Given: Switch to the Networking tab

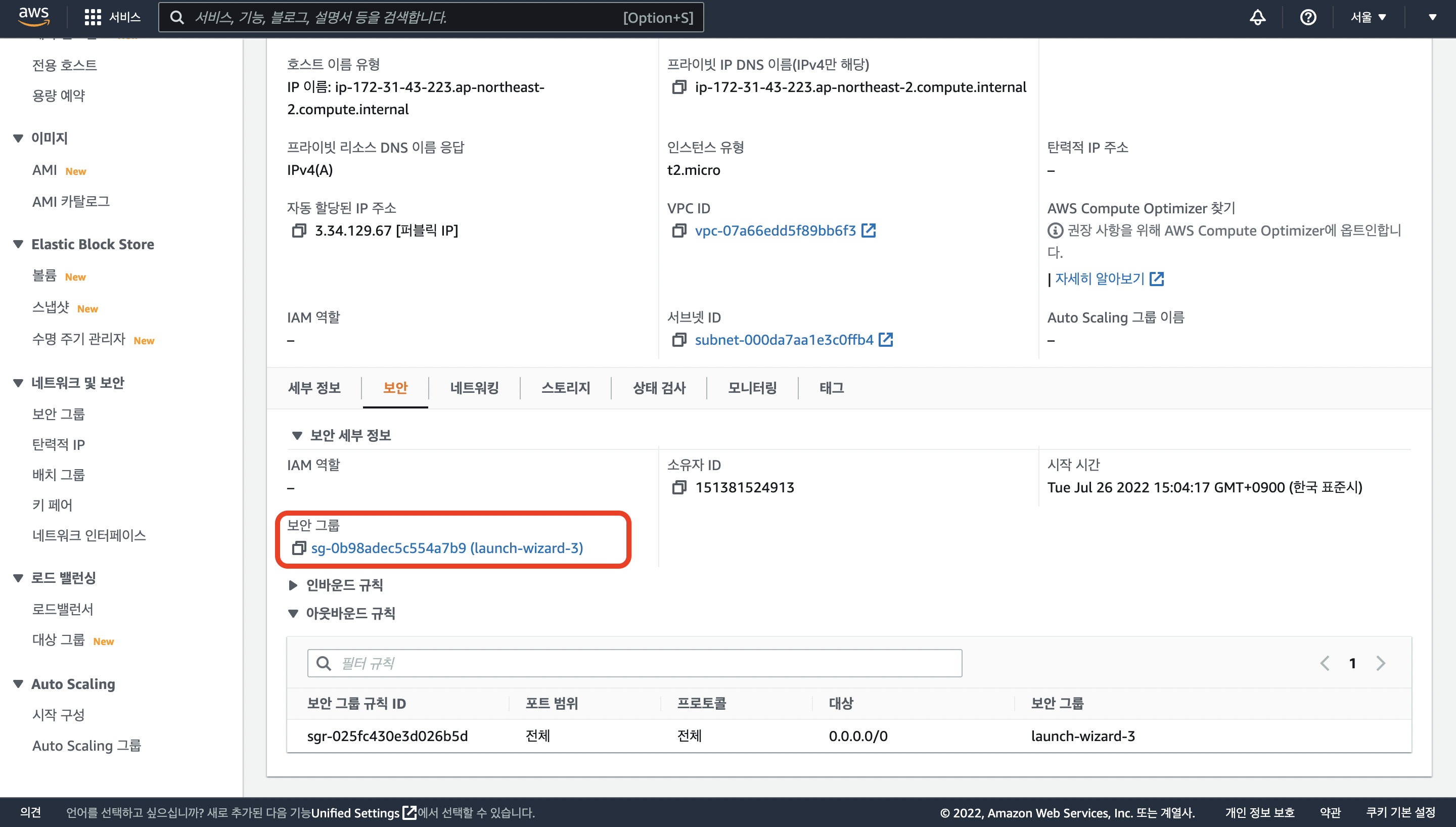Looking at the screenshot, I should coord(474,388).
